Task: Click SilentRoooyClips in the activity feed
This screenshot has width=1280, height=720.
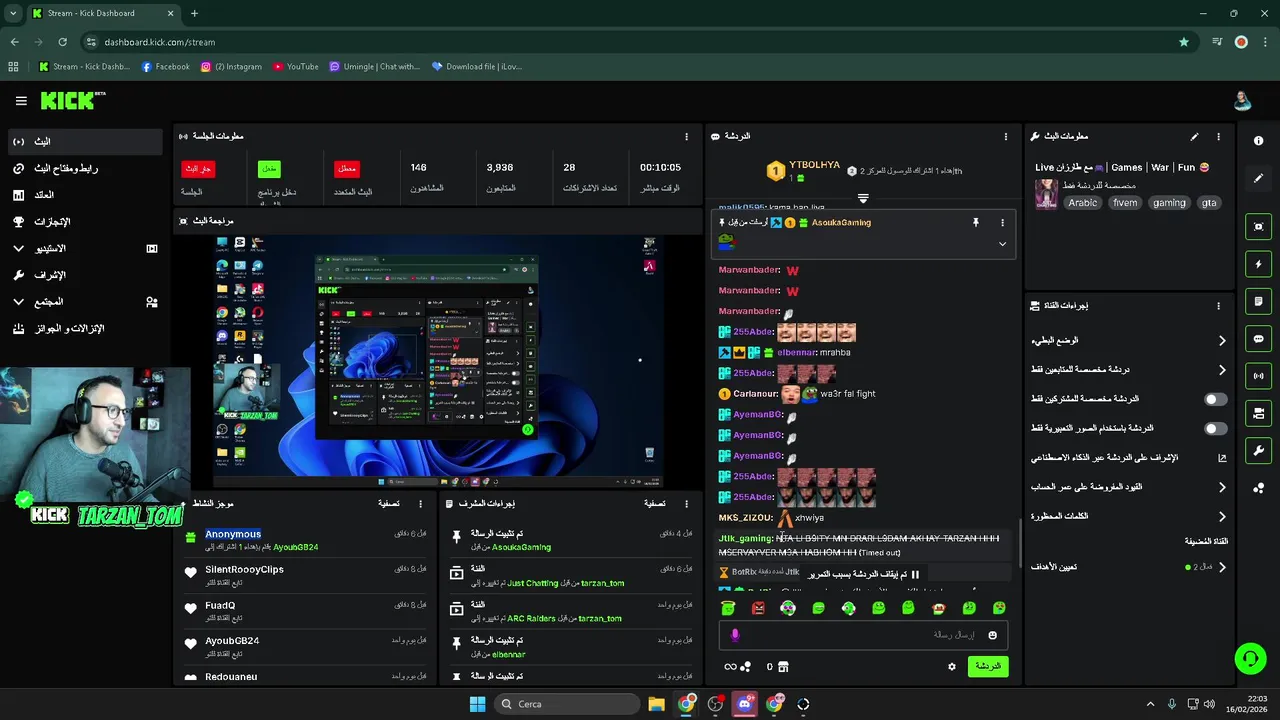Action: 245,569
